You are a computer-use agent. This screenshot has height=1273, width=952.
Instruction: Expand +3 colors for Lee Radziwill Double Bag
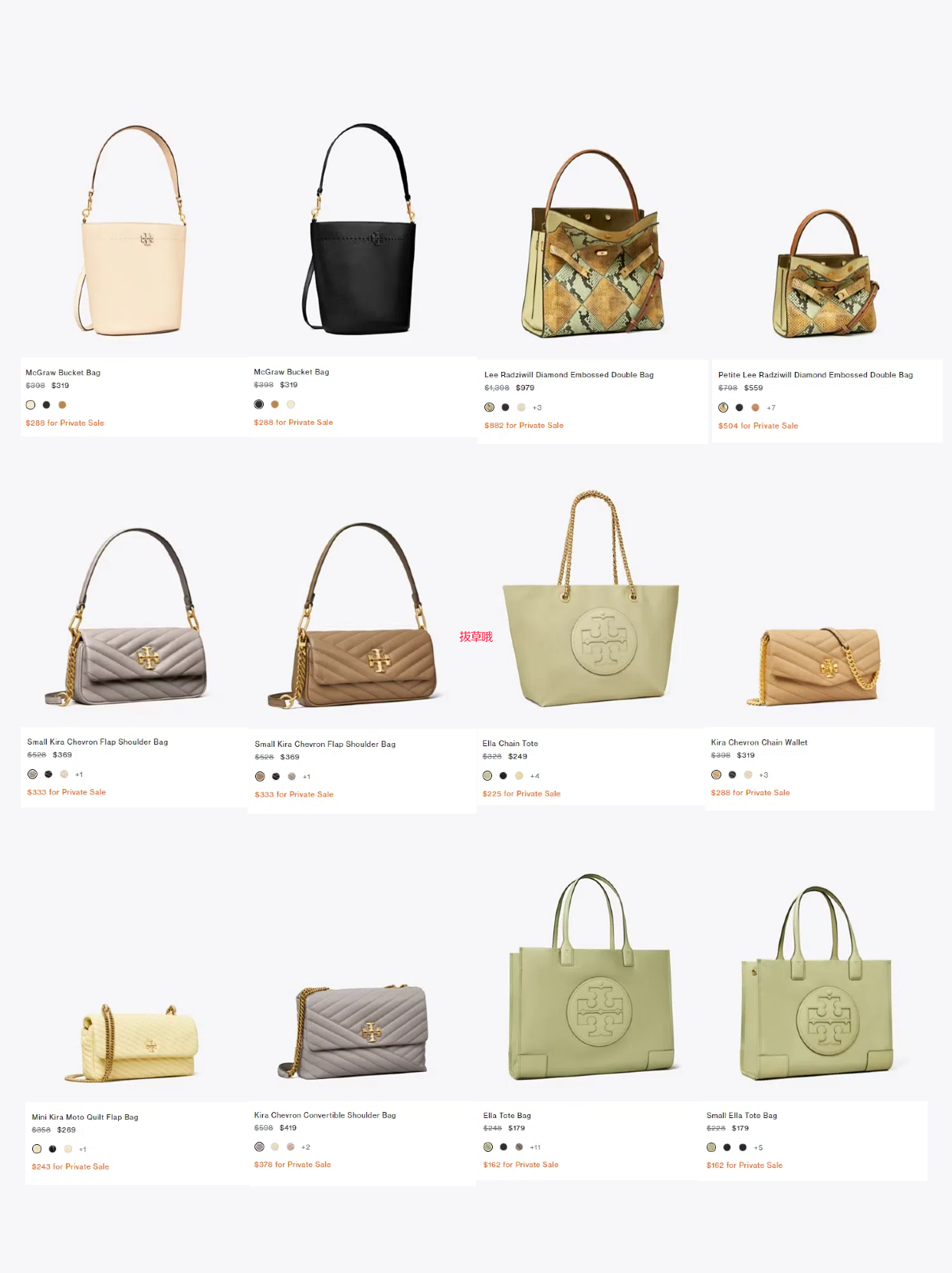click(x=537, y=408)
